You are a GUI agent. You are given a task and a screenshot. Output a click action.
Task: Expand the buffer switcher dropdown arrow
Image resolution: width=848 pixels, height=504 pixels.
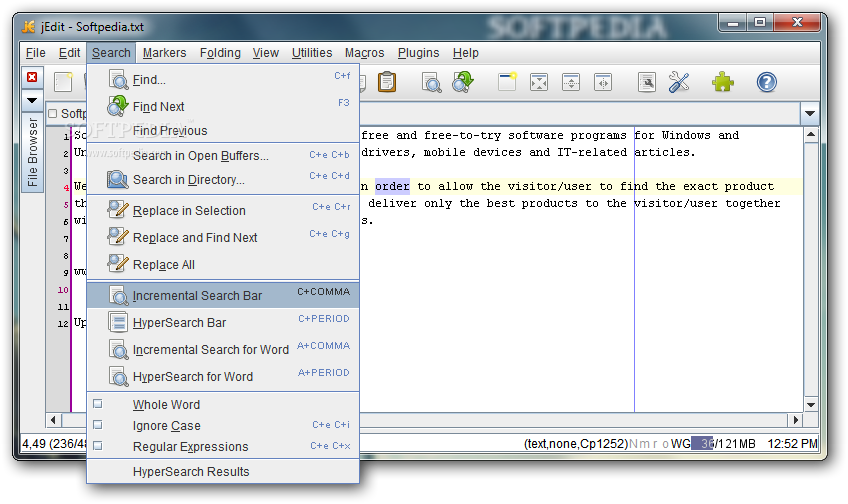[810, 114]
